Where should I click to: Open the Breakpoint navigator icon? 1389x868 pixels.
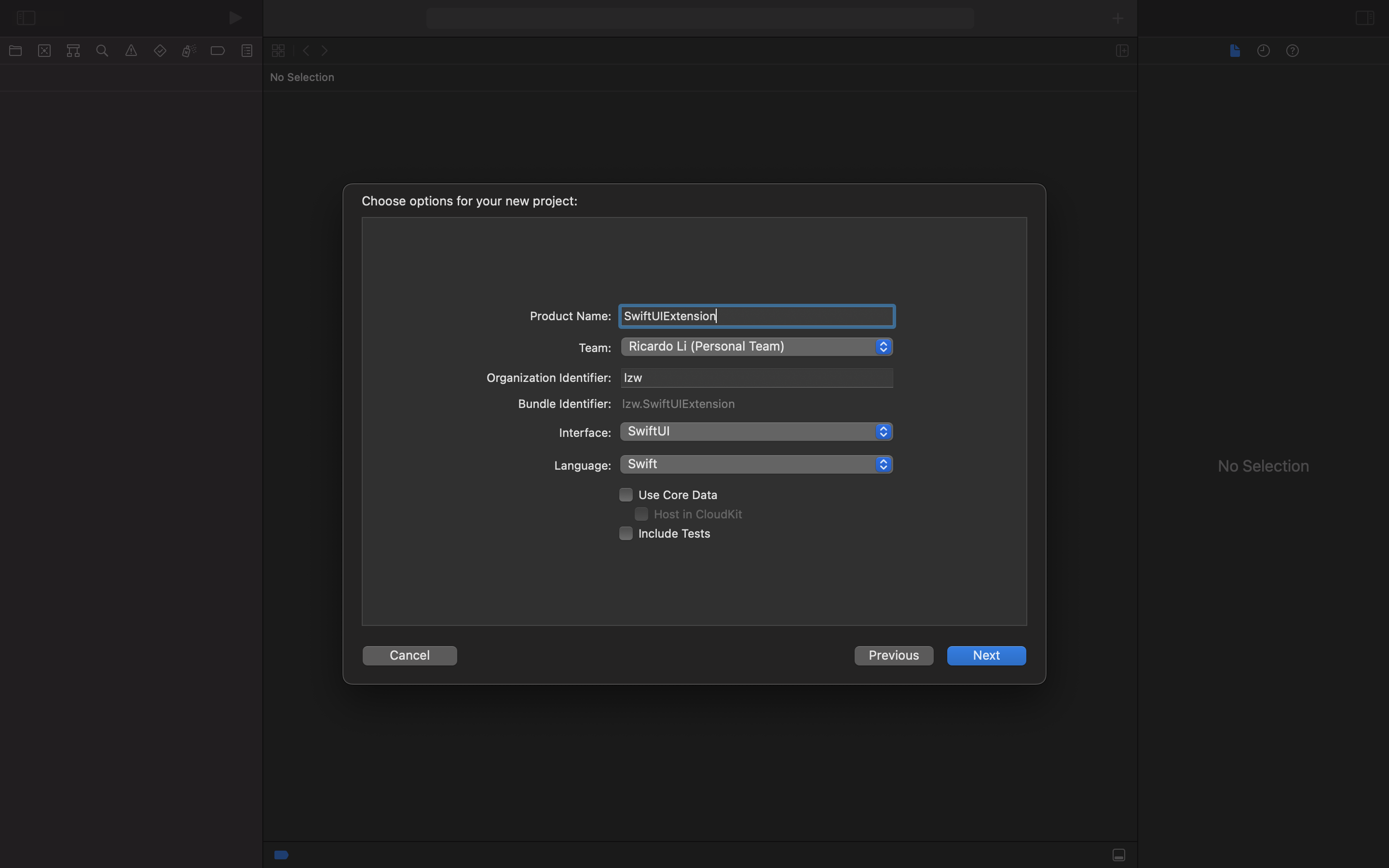point(218,51)
